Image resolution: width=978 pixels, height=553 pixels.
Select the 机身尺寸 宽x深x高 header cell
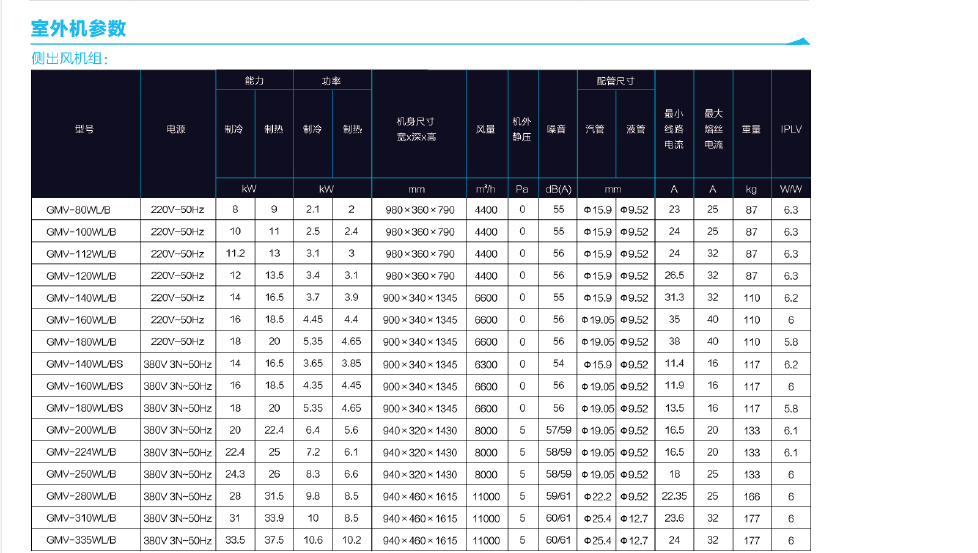click(x=417, y=130)
